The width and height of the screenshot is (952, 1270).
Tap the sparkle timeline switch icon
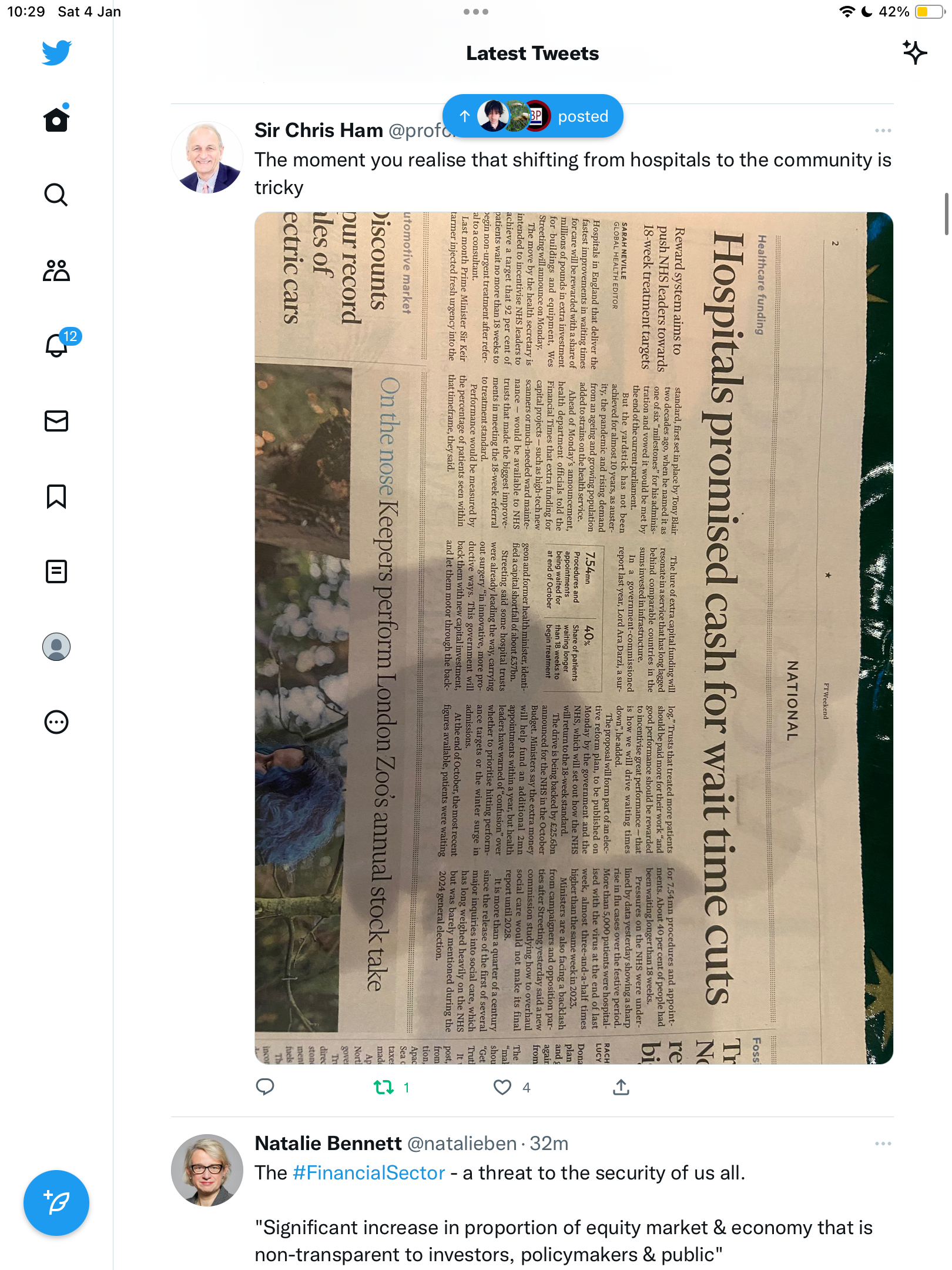pyautogui.click(x=914, y=53)
